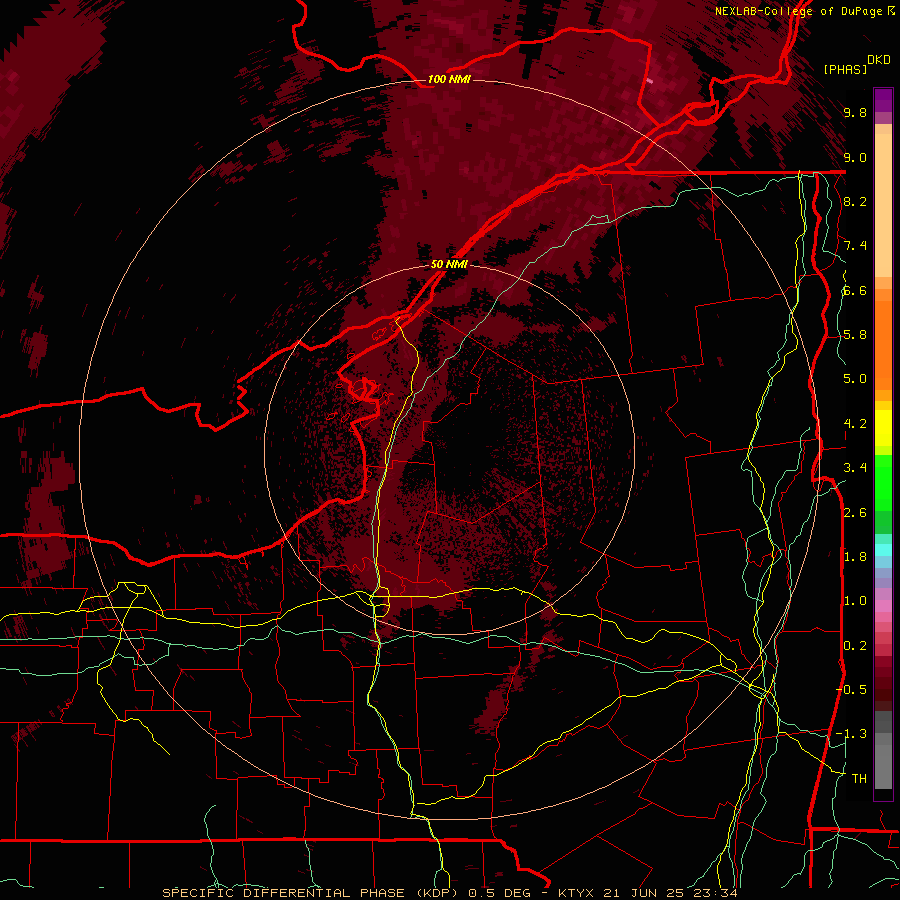Click the "DKD" label above the color bar
This screenshot has height=900, width=900.
(x=879, y=60)
